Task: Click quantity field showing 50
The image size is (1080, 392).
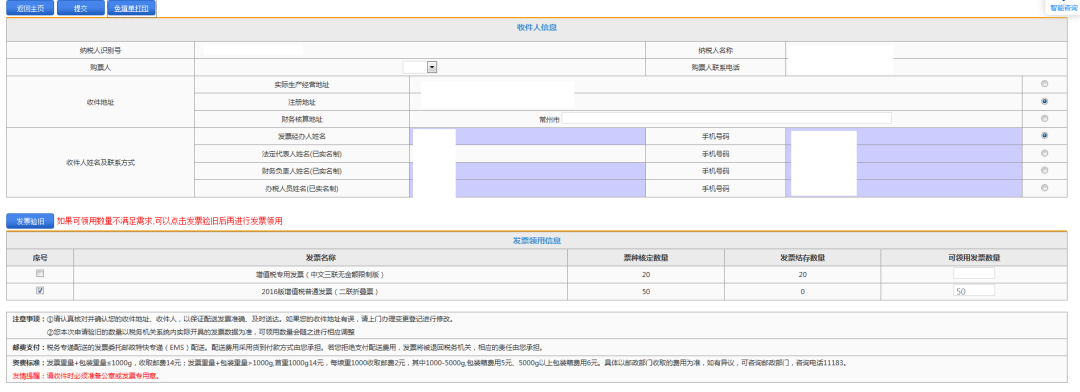Action: (x=974, y=291)
